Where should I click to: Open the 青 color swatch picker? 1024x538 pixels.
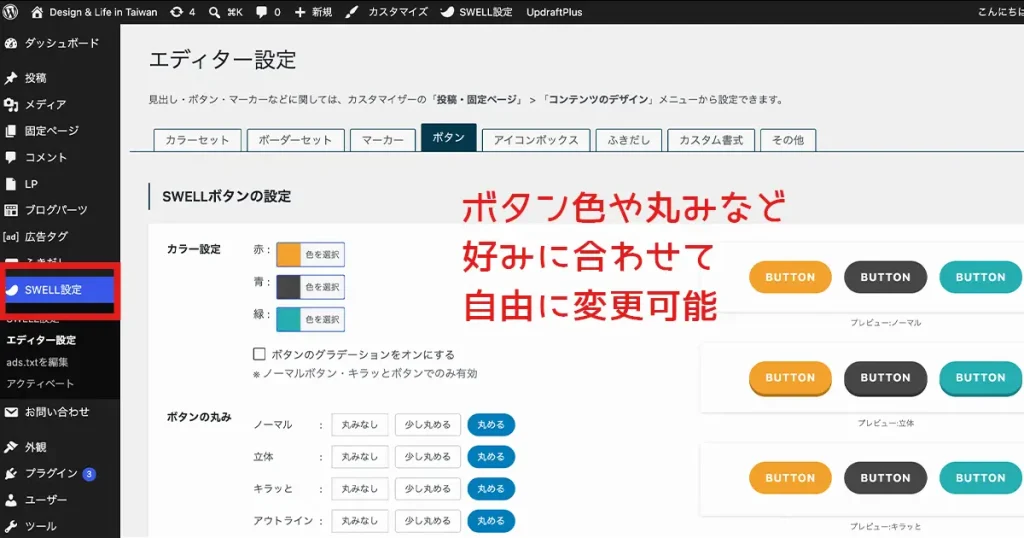311,287
